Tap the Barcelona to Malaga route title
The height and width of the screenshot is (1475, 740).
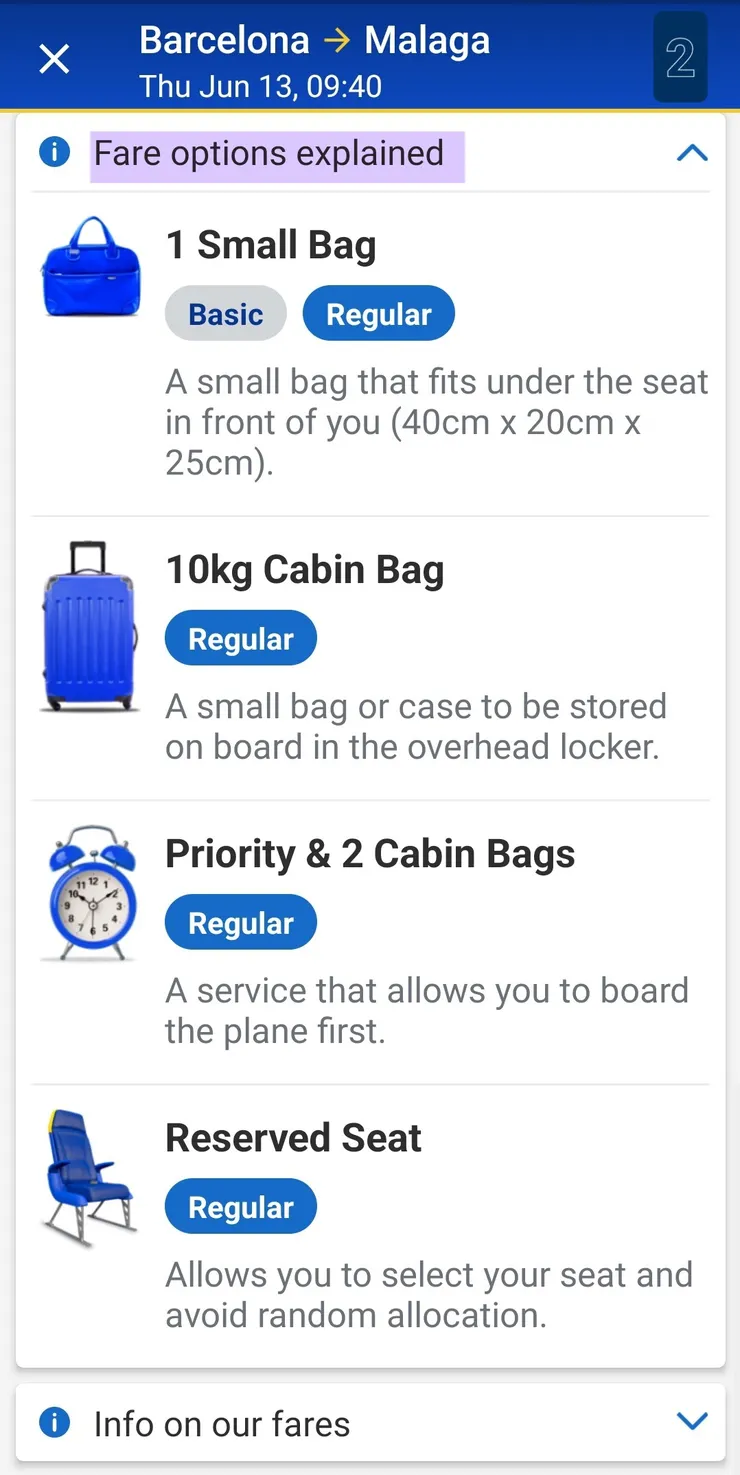(314, 41)
